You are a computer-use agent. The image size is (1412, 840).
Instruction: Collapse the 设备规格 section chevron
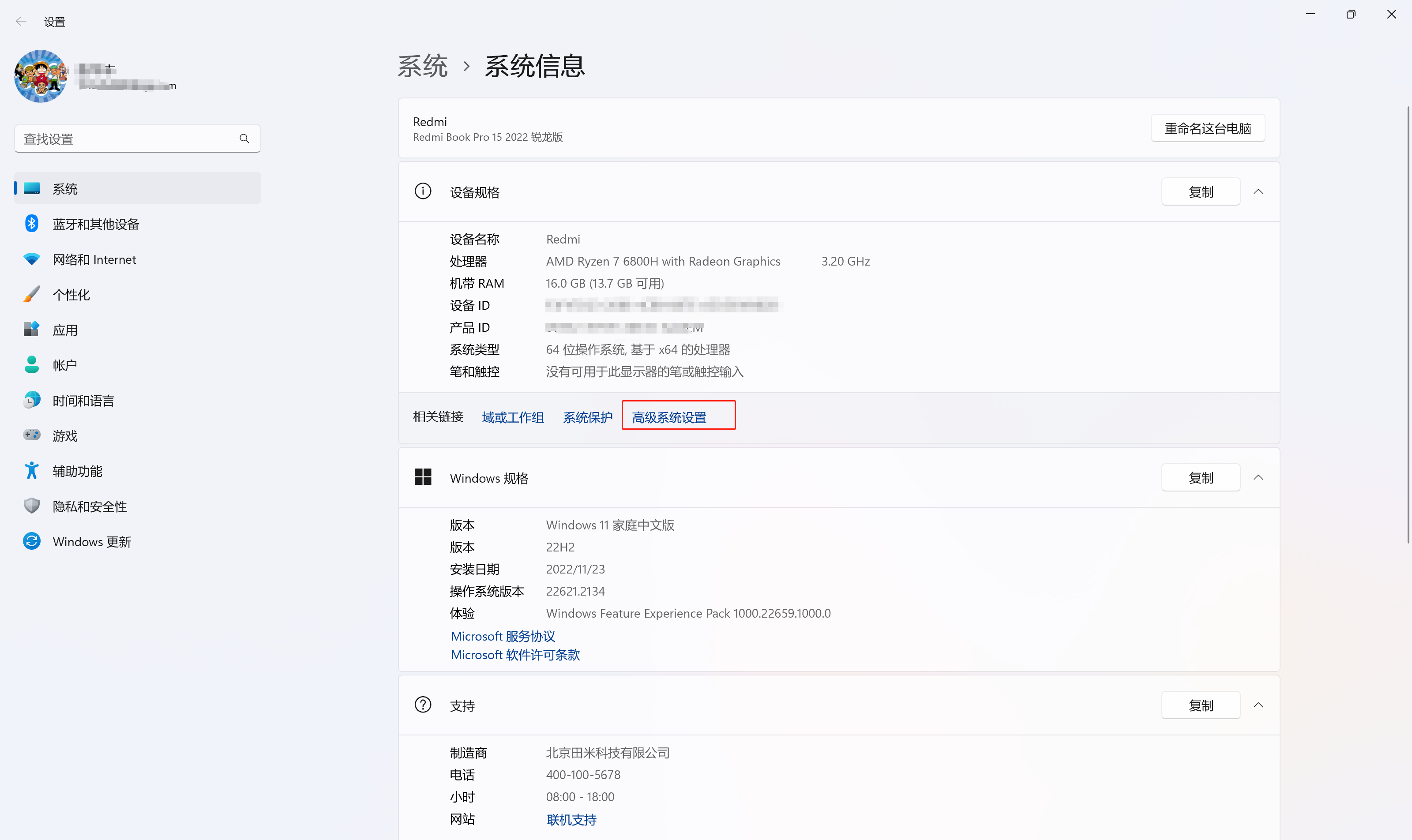pos(1258,192)
